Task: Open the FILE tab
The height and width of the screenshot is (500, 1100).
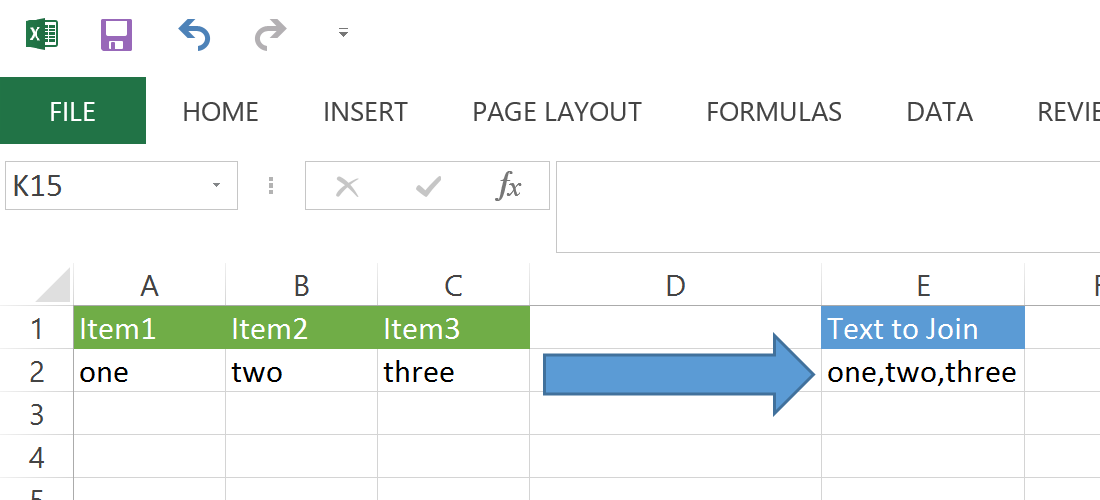Action: [73, 111]
